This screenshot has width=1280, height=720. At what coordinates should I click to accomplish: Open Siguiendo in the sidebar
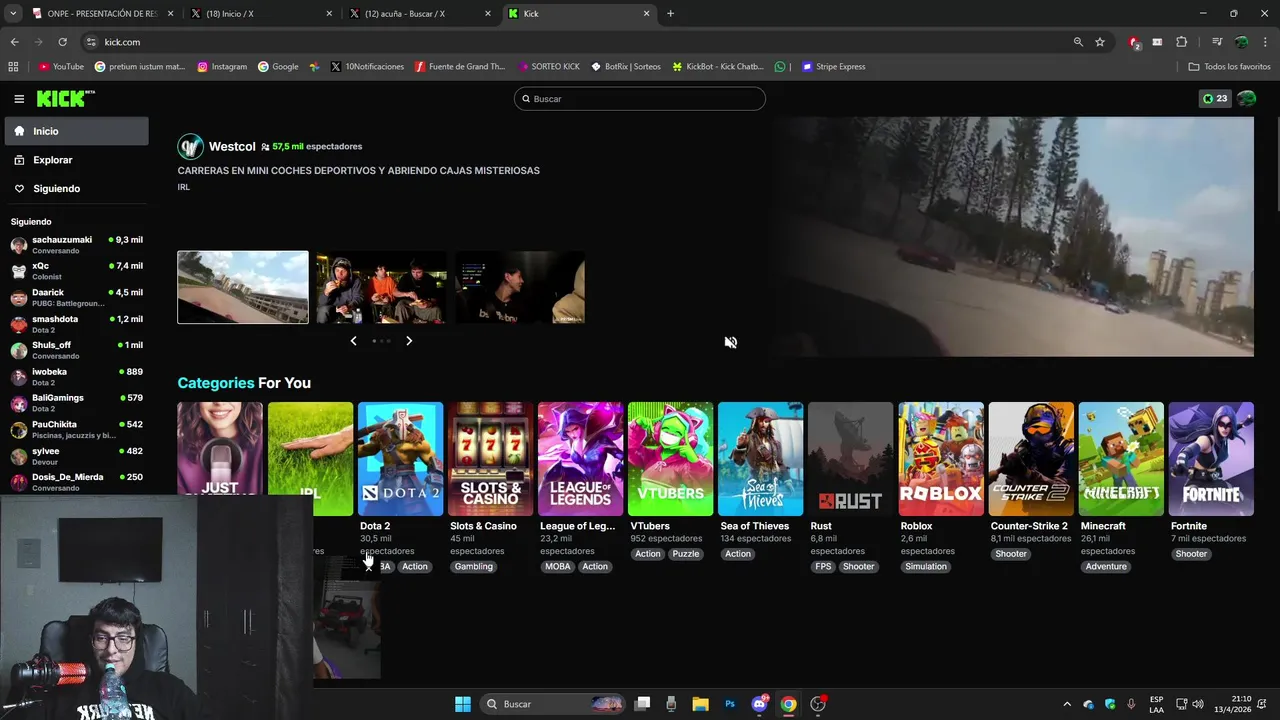[x=76, y=188]
